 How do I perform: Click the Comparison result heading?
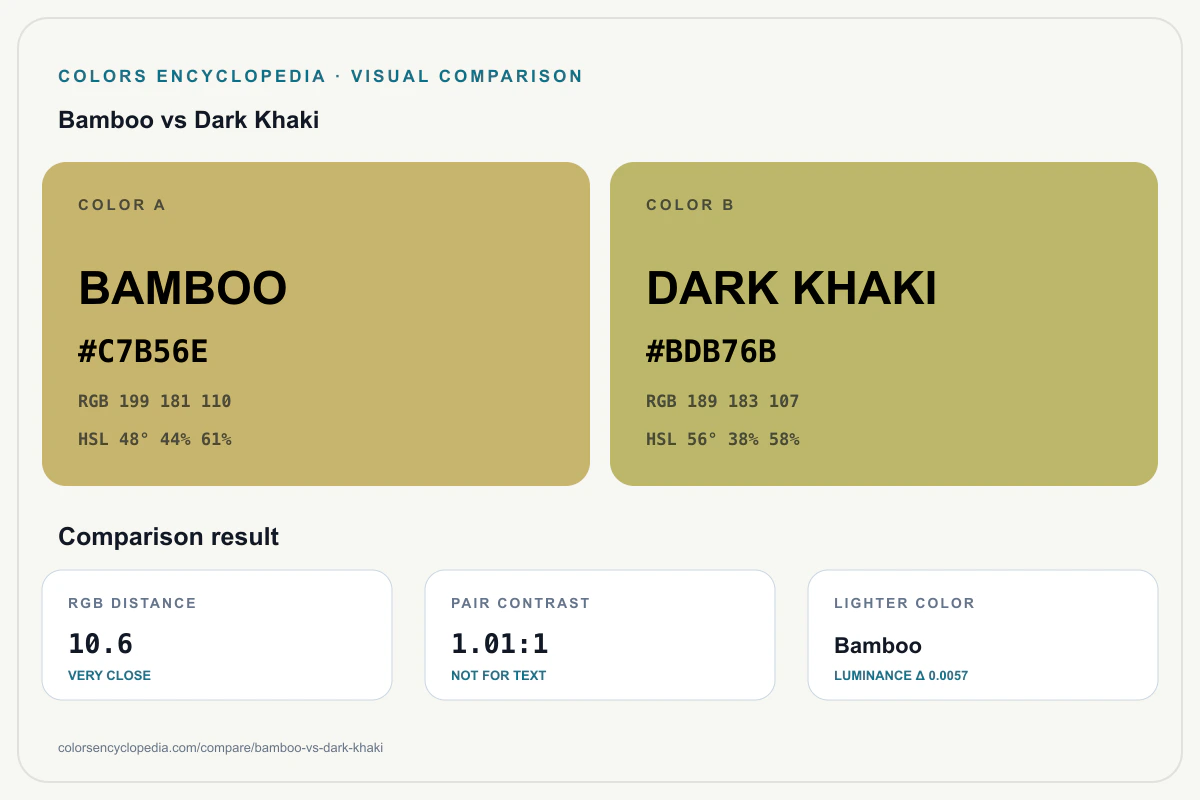click(168, 536)
